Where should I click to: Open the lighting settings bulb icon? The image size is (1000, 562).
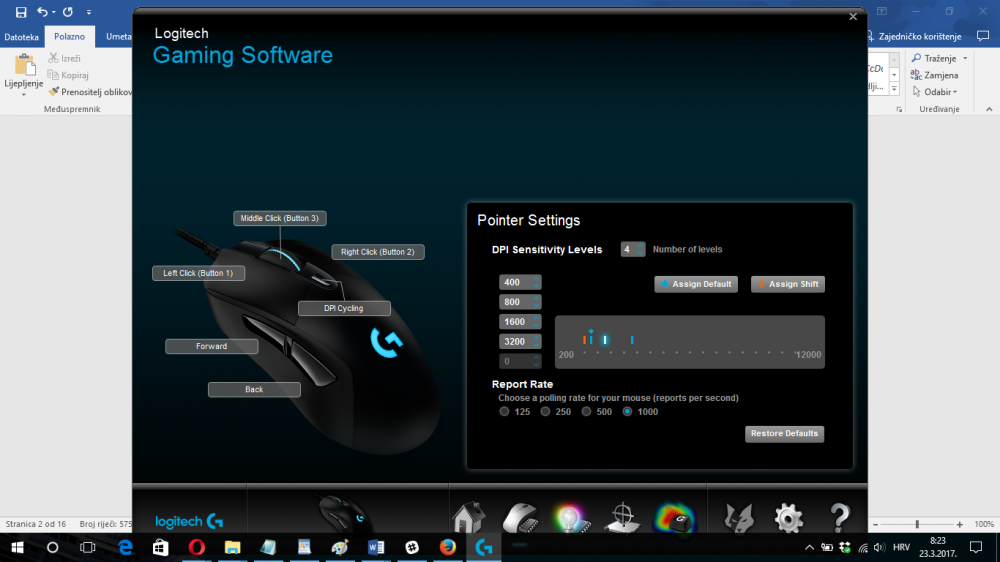tap(571, 518)
